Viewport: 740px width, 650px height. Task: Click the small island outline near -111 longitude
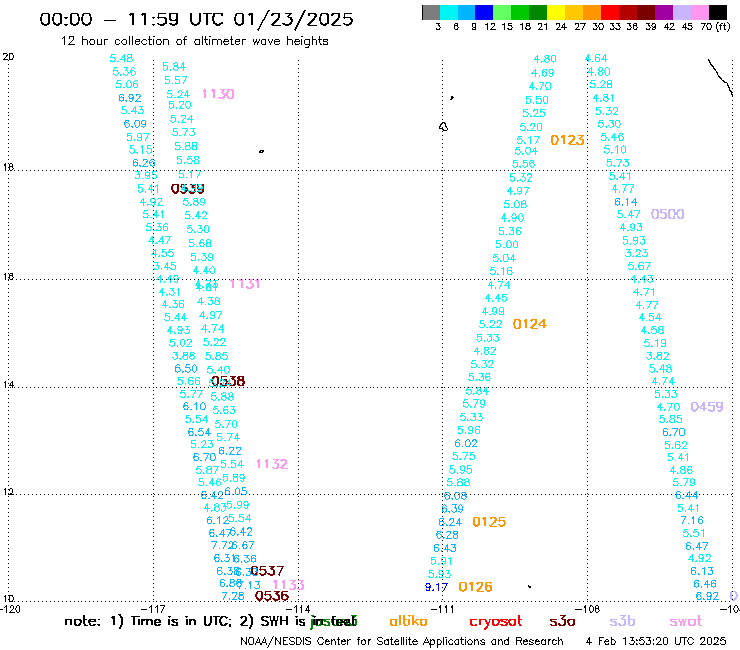coord(443,127)
